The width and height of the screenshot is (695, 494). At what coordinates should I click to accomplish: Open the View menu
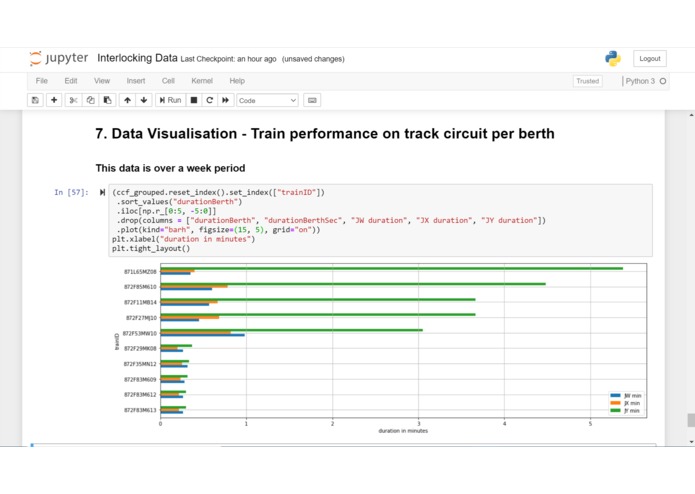(x=102, y=81)
